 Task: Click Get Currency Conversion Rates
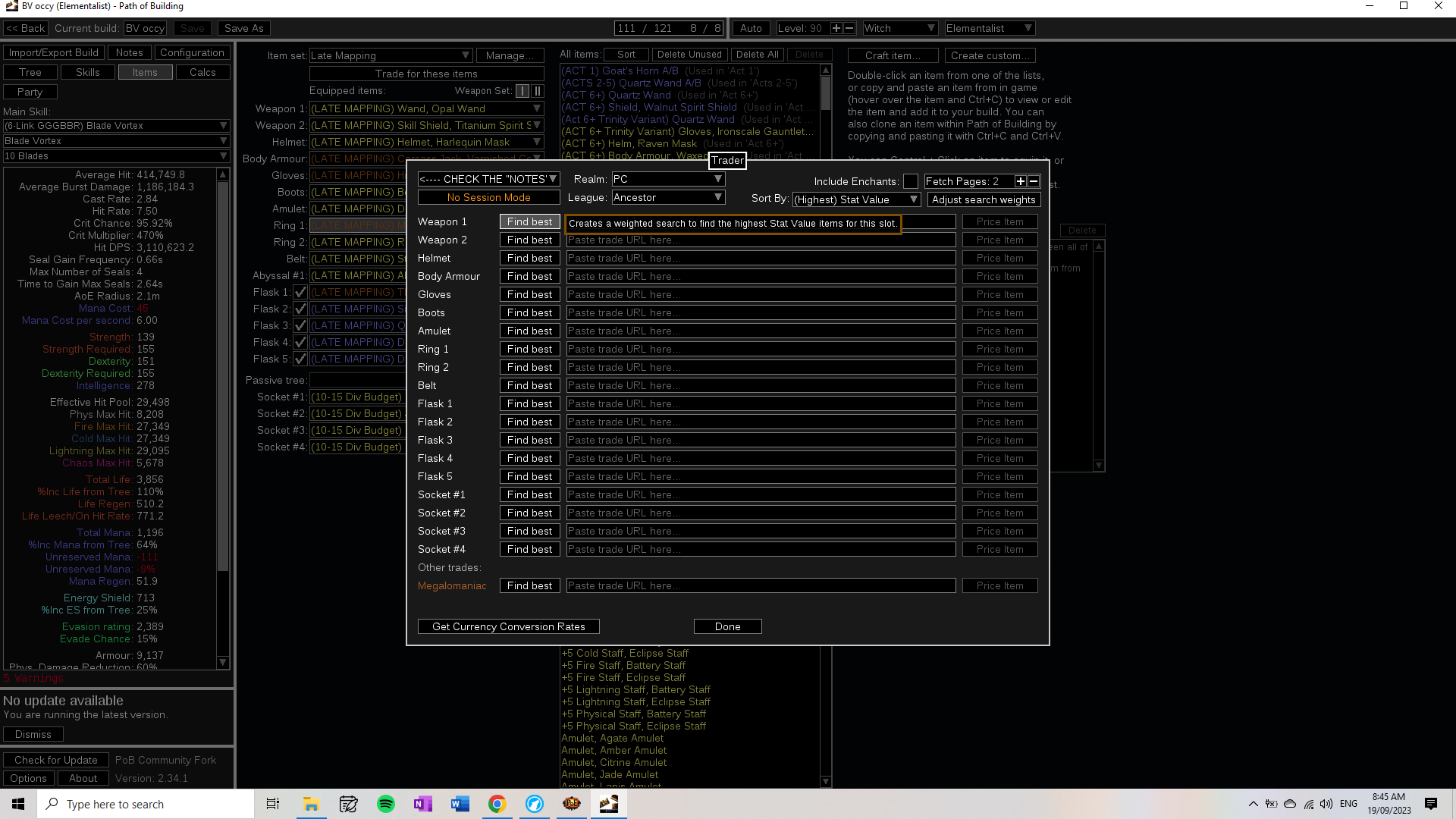tap(508, 626)
